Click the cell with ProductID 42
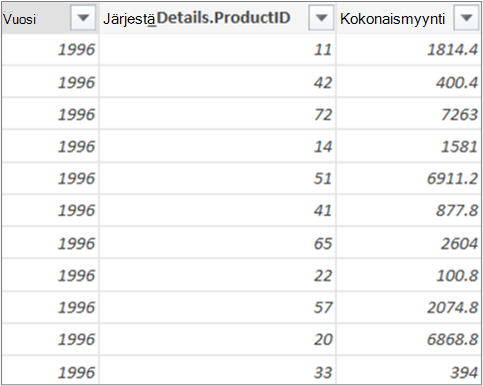The width and height of the screenshot is (483, 386). pos(218,82)
